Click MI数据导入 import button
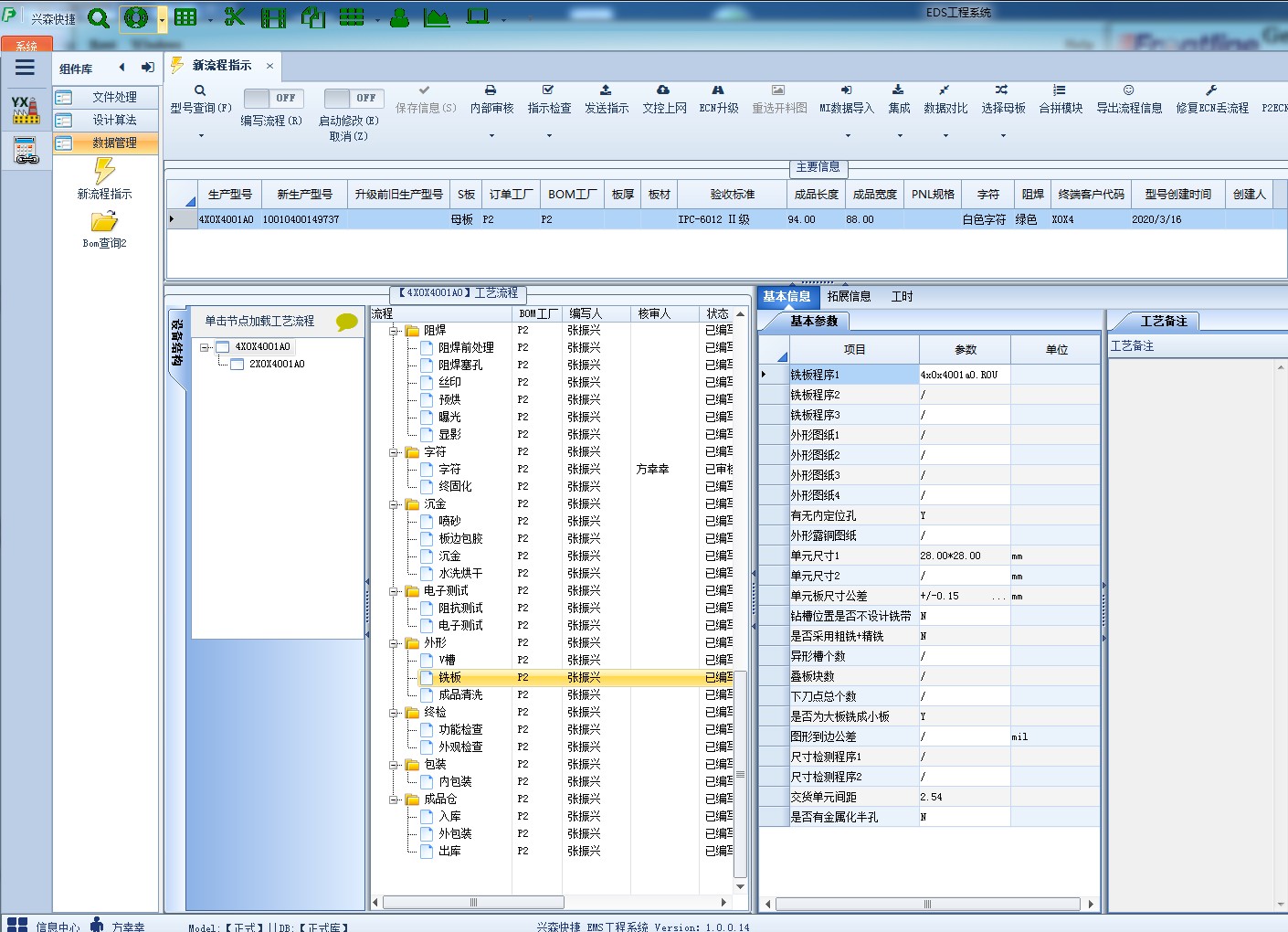 (847, 100)
